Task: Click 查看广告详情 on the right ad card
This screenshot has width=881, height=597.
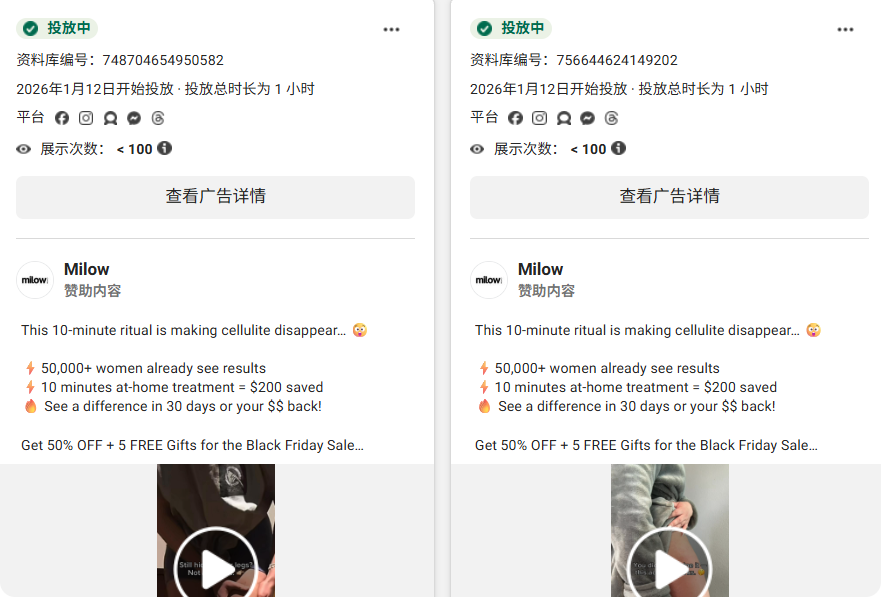Action: click(669, 197)
